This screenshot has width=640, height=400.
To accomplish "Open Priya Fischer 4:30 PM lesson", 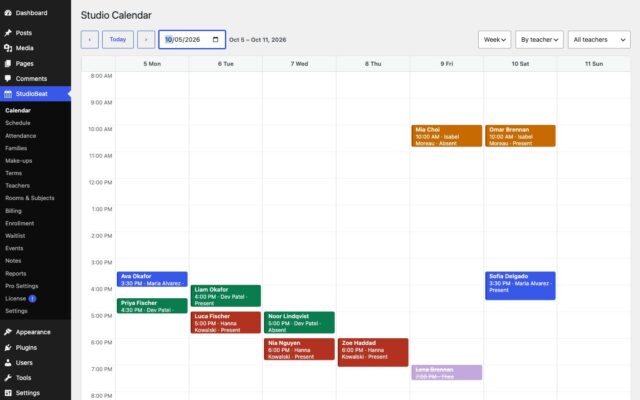I will click(x=152, y=306).
